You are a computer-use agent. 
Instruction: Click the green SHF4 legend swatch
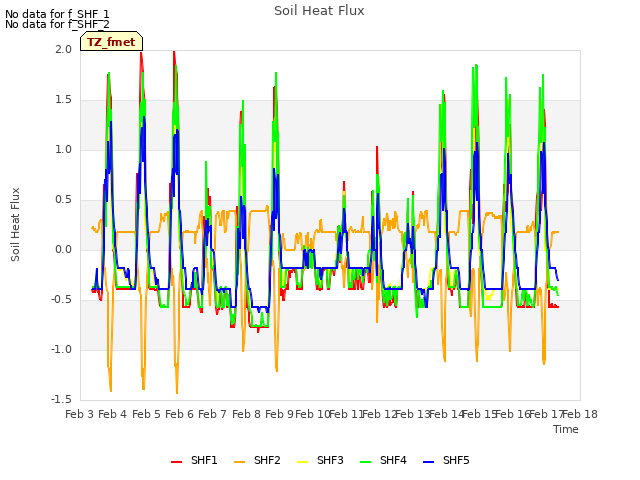point(366,461)
